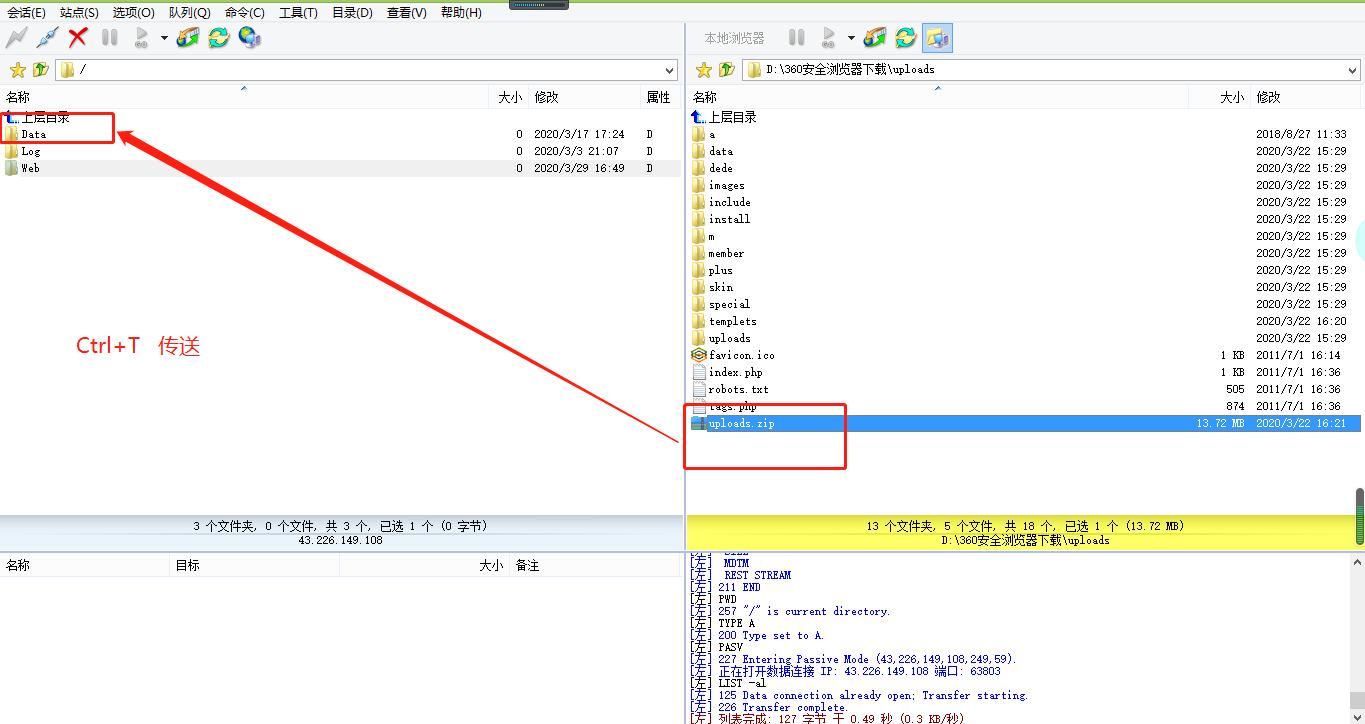The image size is (1365, 724).
Task: Sort remote files by 大小 column
Action: [x=509, y=97]
